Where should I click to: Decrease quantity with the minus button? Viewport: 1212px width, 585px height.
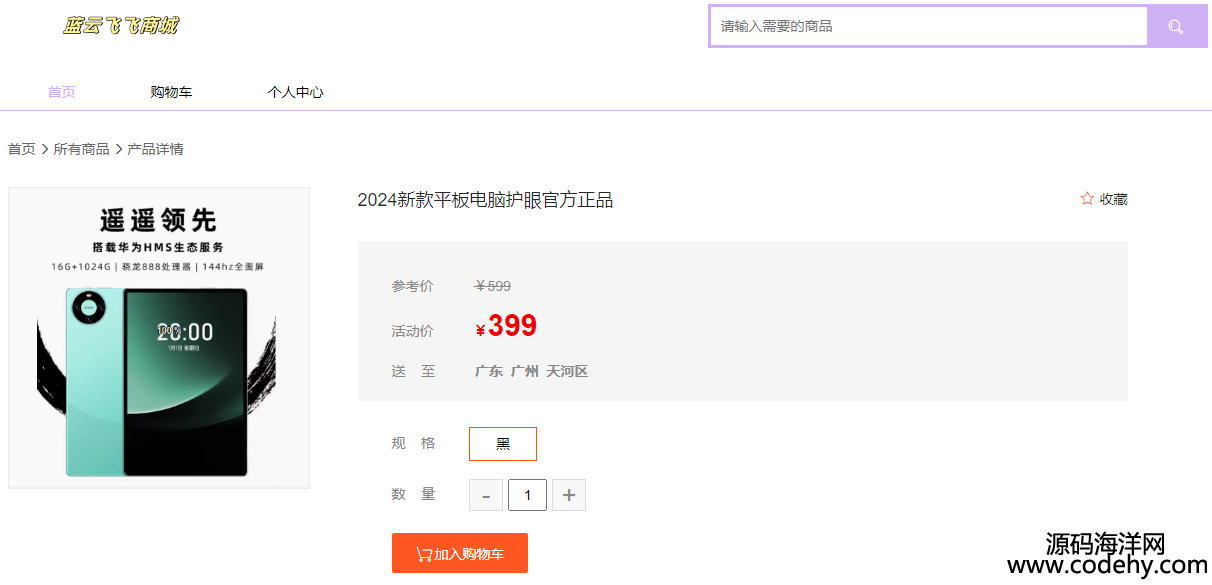(x=486, y=495)
